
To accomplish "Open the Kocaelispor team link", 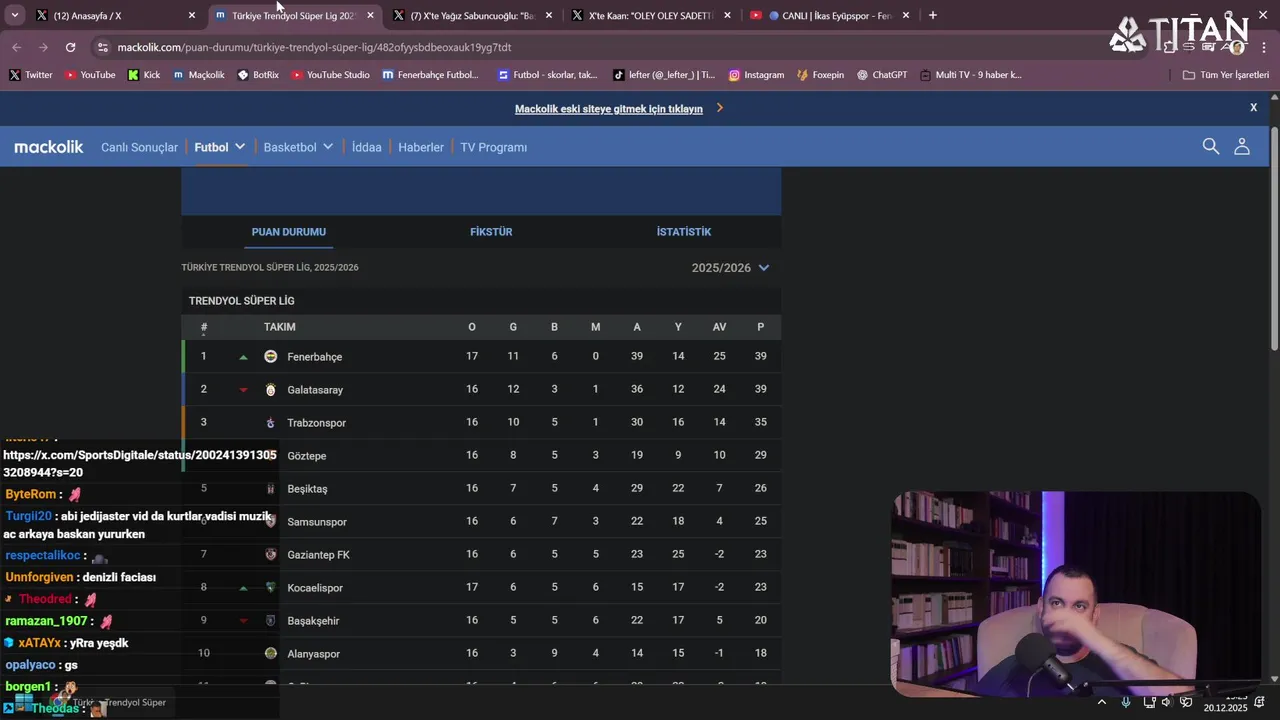I will pos(315,588).
